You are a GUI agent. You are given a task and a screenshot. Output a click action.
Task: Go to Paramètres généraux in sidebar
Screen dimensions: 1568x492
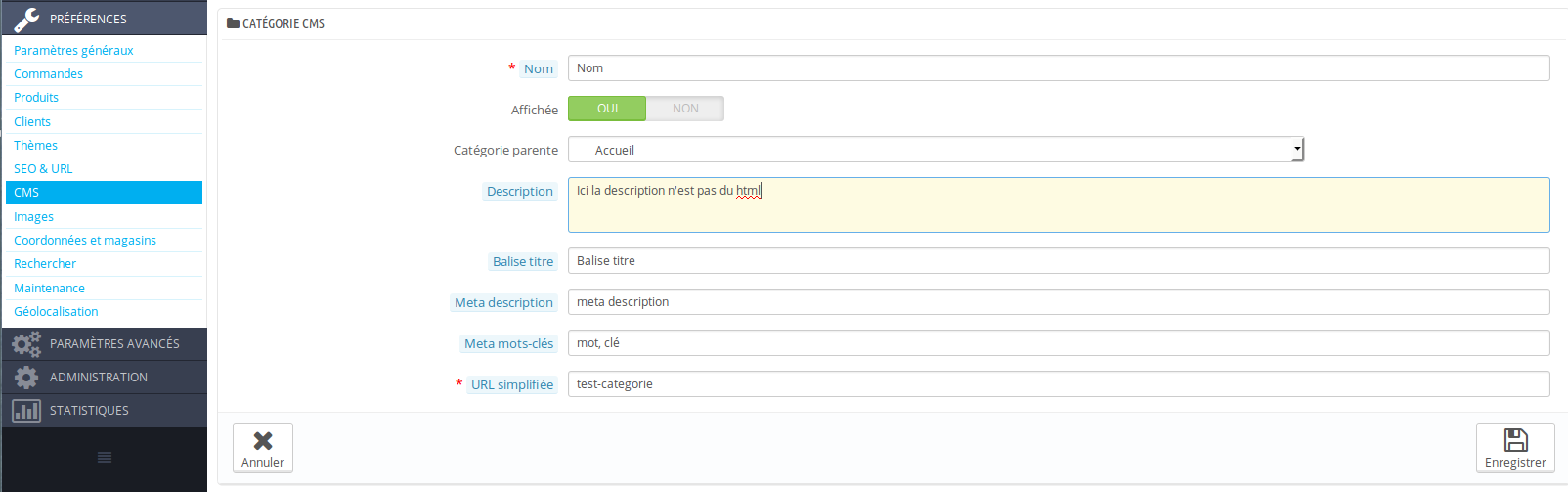(x=73, y=50)
